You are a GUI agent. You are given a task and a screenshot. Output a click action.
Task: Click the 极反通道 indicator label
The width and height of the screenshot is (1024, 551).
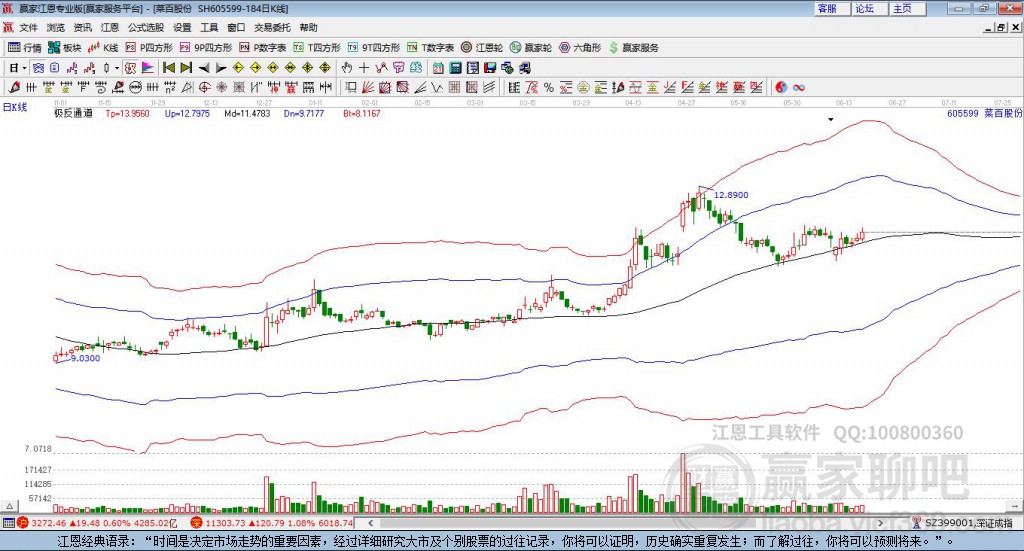tap(73, 114)
